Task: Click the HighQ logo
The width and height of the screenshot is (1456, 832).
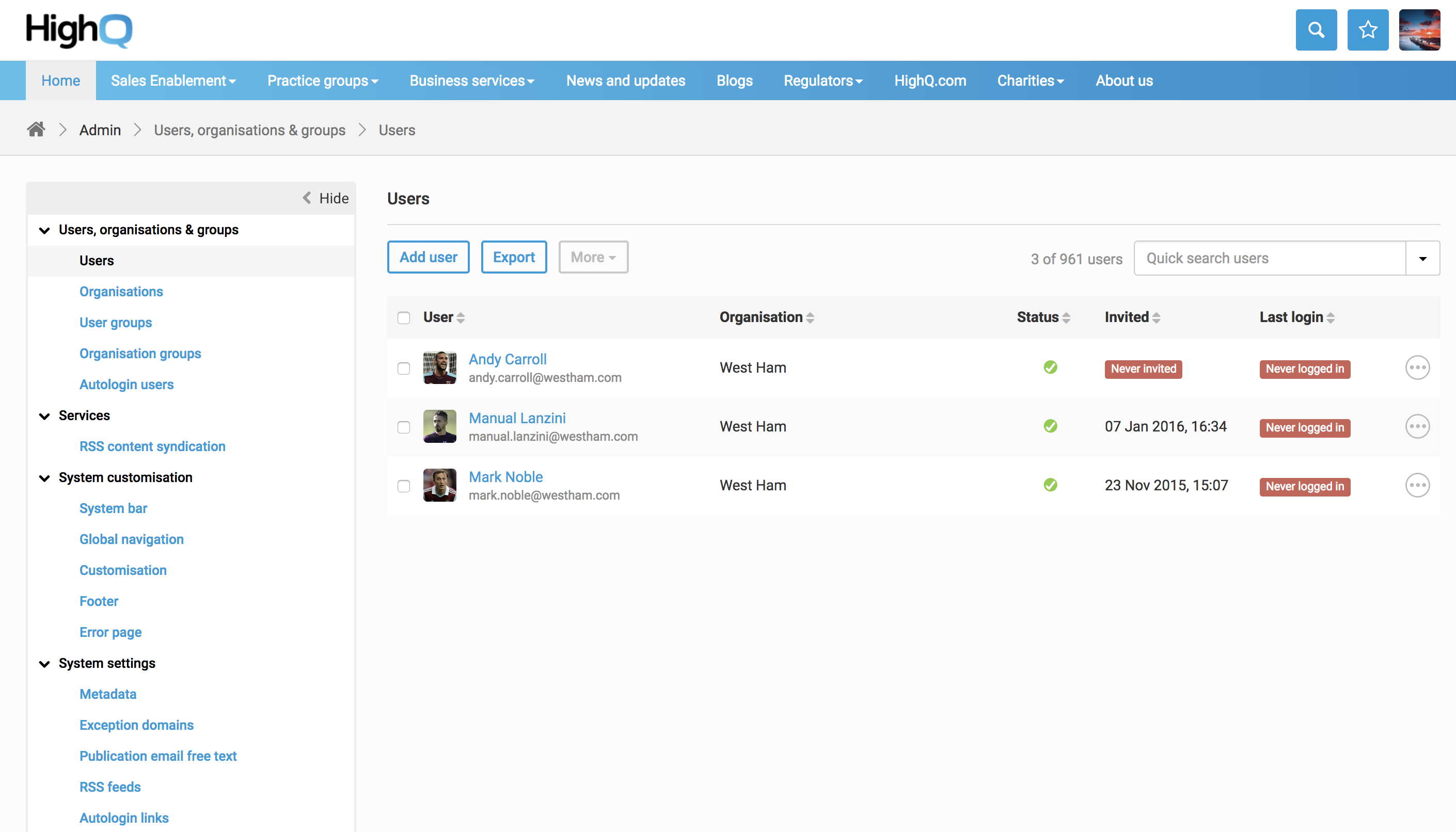Action: coord(79,30)
